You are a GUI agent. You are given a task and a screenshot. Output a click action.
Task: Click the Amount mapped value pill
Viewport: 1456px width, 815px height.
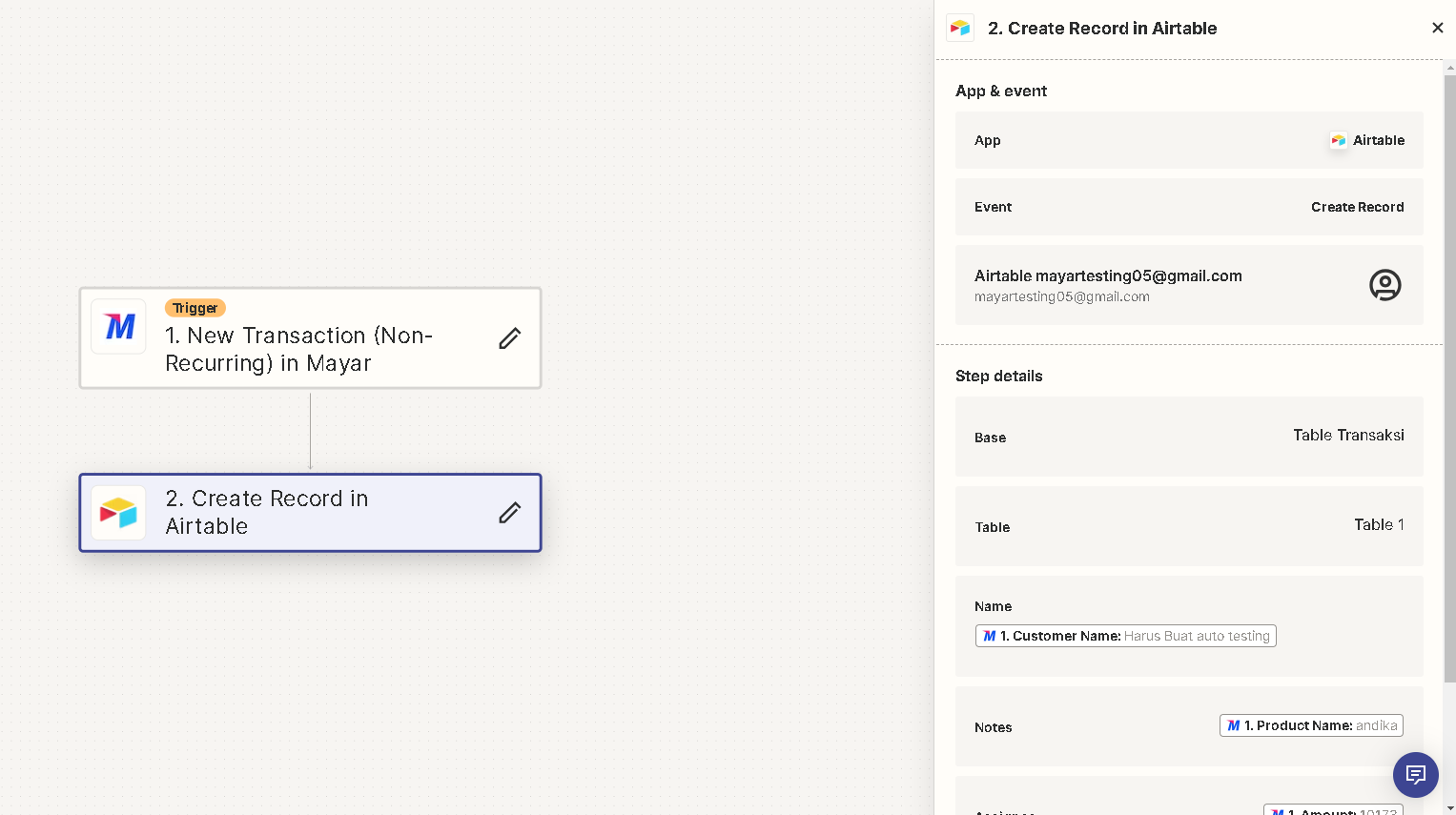(x=1333, y=809)
